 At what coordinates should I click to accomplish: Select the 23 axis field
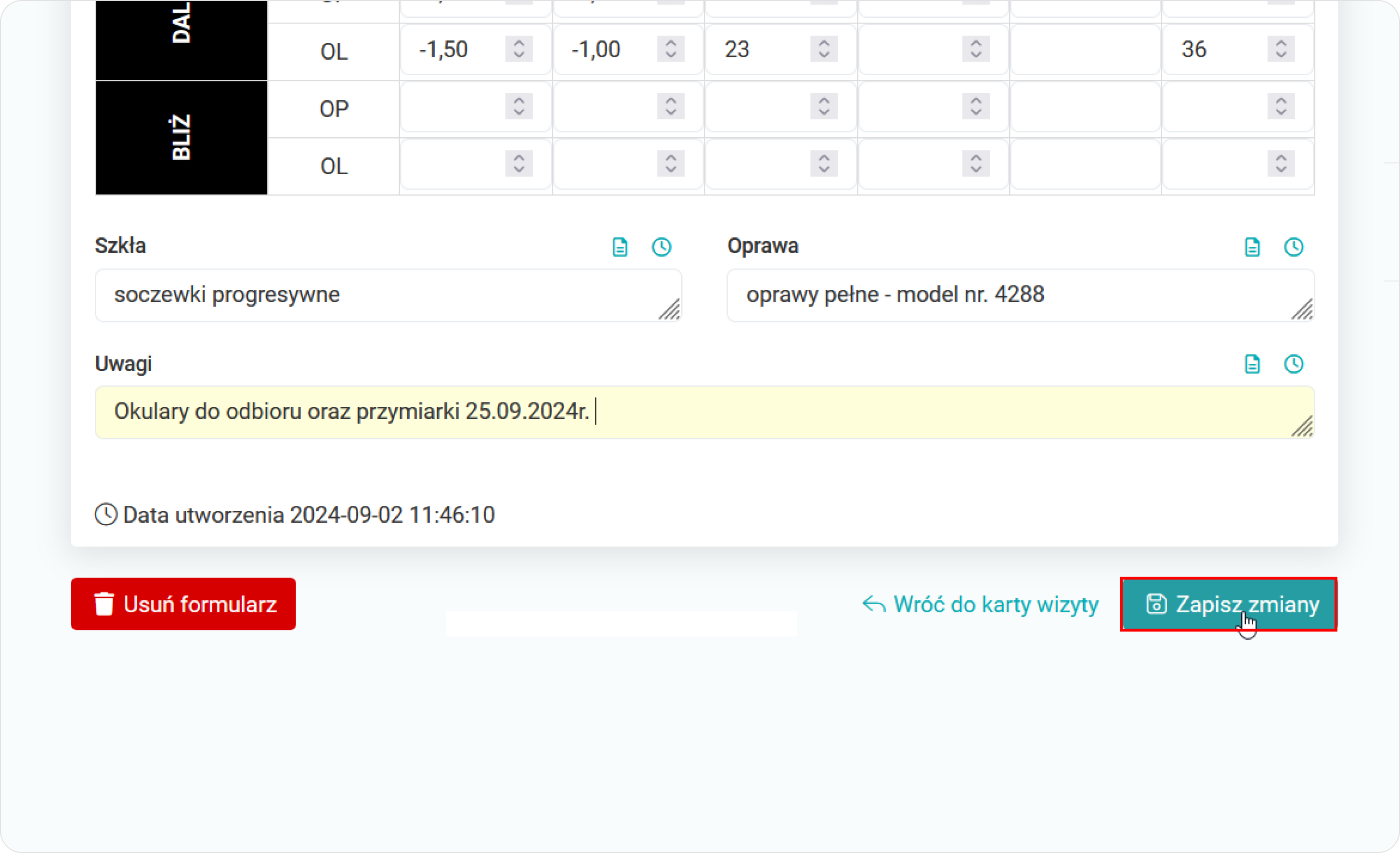(x=781, y=50)
